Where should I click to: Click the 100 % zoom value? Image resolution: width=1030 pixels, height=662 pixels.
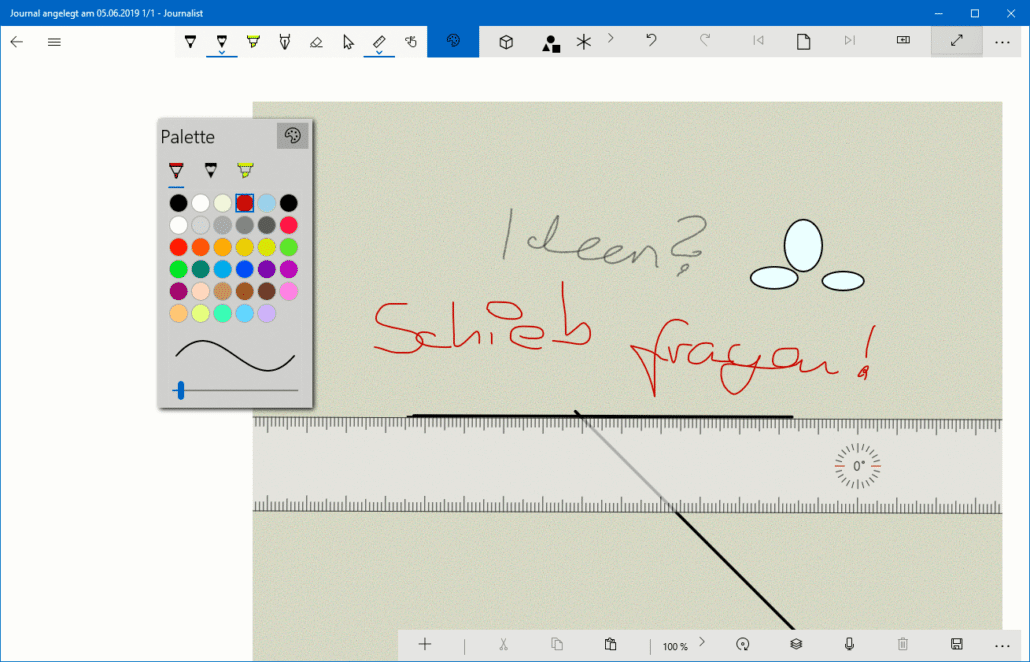[x=675, y=647]
